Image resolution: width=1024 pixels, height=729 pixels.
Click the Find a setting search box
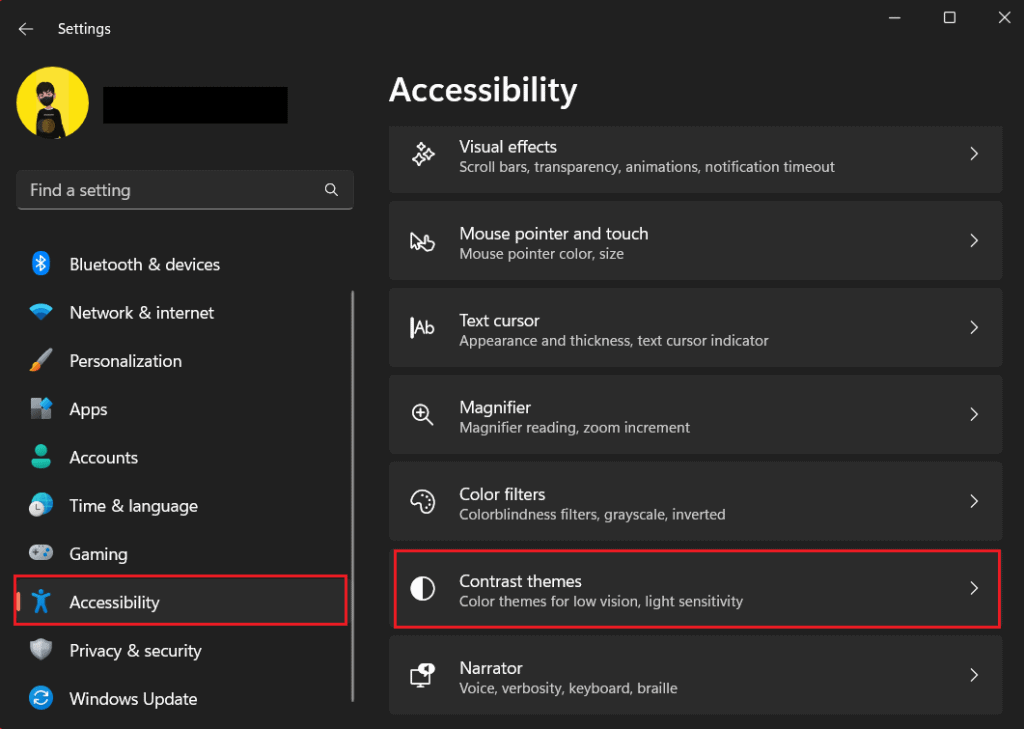click(x=170, y=190)
